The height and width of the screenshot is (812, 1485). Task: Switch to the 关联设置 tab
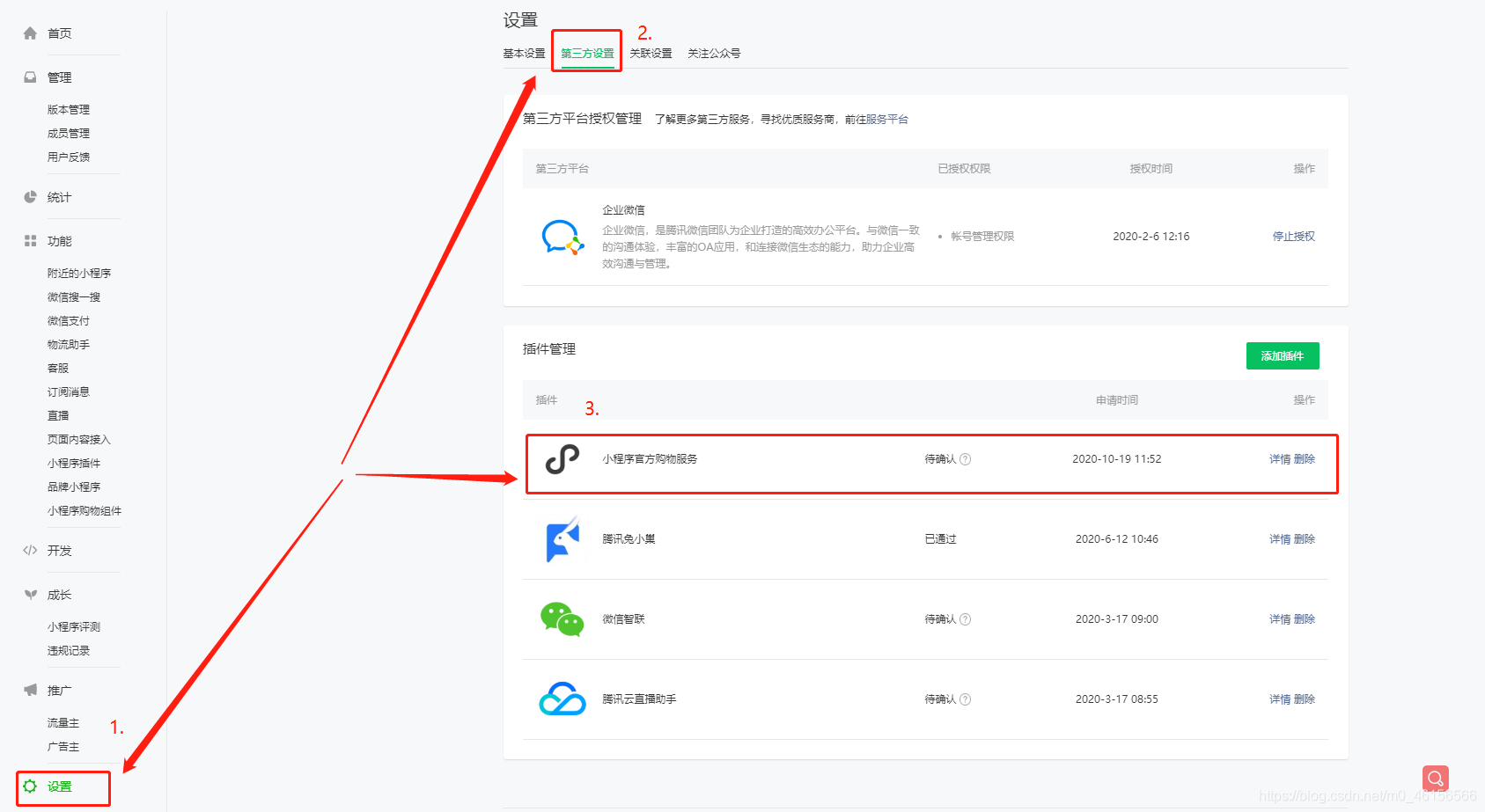tap(651, 54)
